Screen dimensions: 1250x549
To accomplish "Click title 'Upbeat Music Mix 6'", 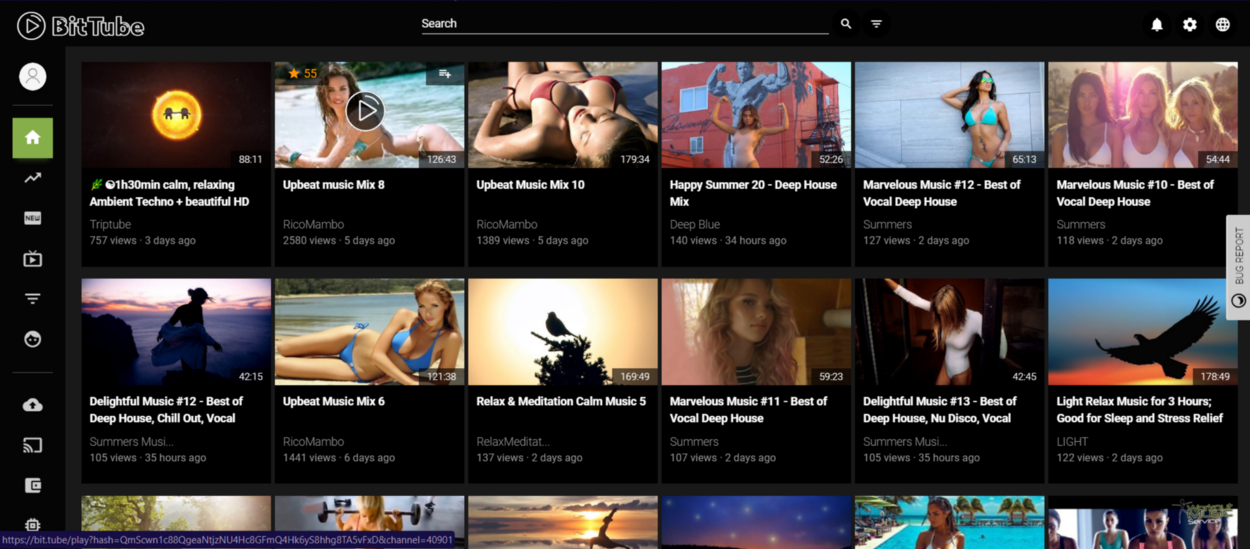I will point(334,402).
